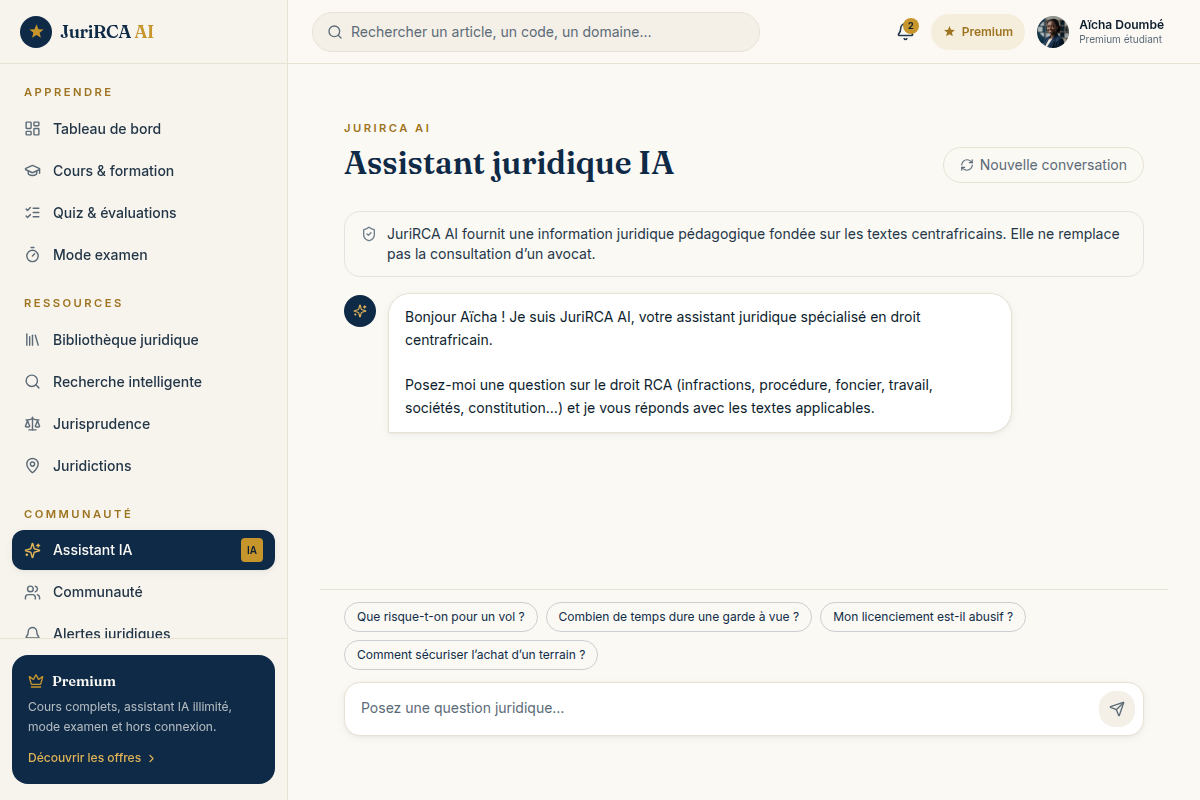Choose suggestion Mon licenciement est-il abusif ?
The image size is (1200, 800).
click(923, 617)
